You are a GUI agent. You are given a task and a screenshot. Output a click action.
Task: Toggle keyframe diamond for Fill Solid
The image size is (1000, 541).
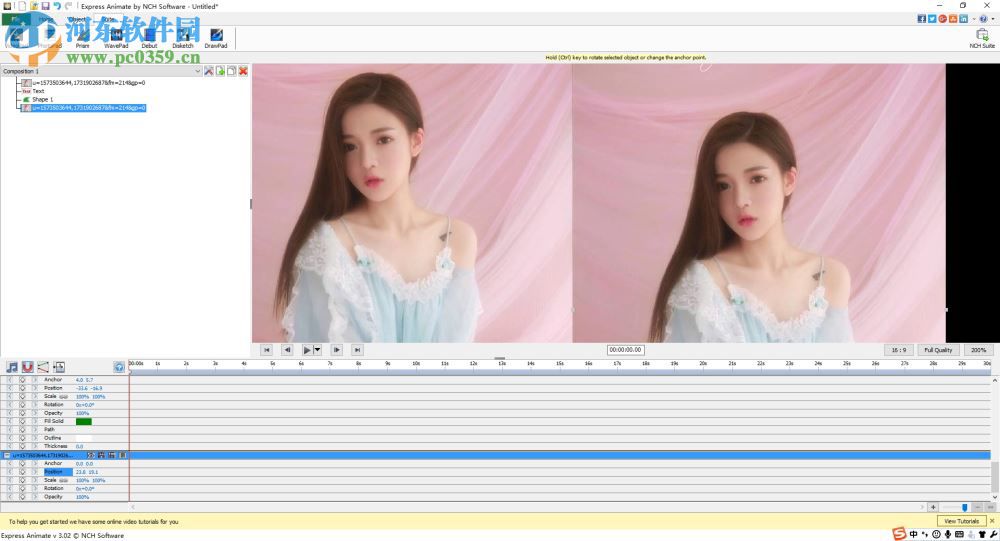[22, 421]
